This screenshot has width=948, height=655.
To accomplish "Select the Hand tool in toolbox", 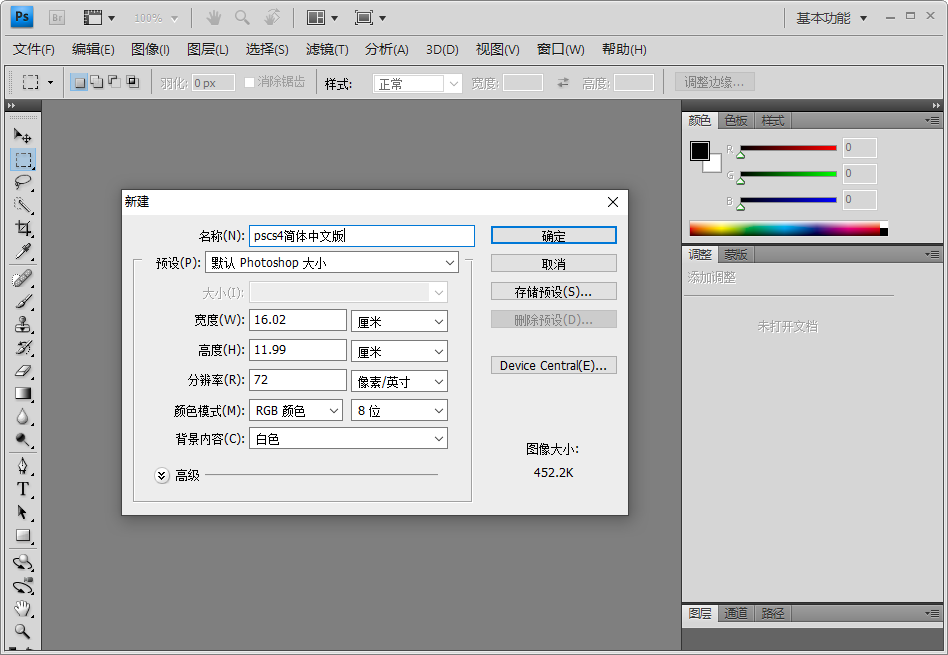I will click(x=23, y=608).
